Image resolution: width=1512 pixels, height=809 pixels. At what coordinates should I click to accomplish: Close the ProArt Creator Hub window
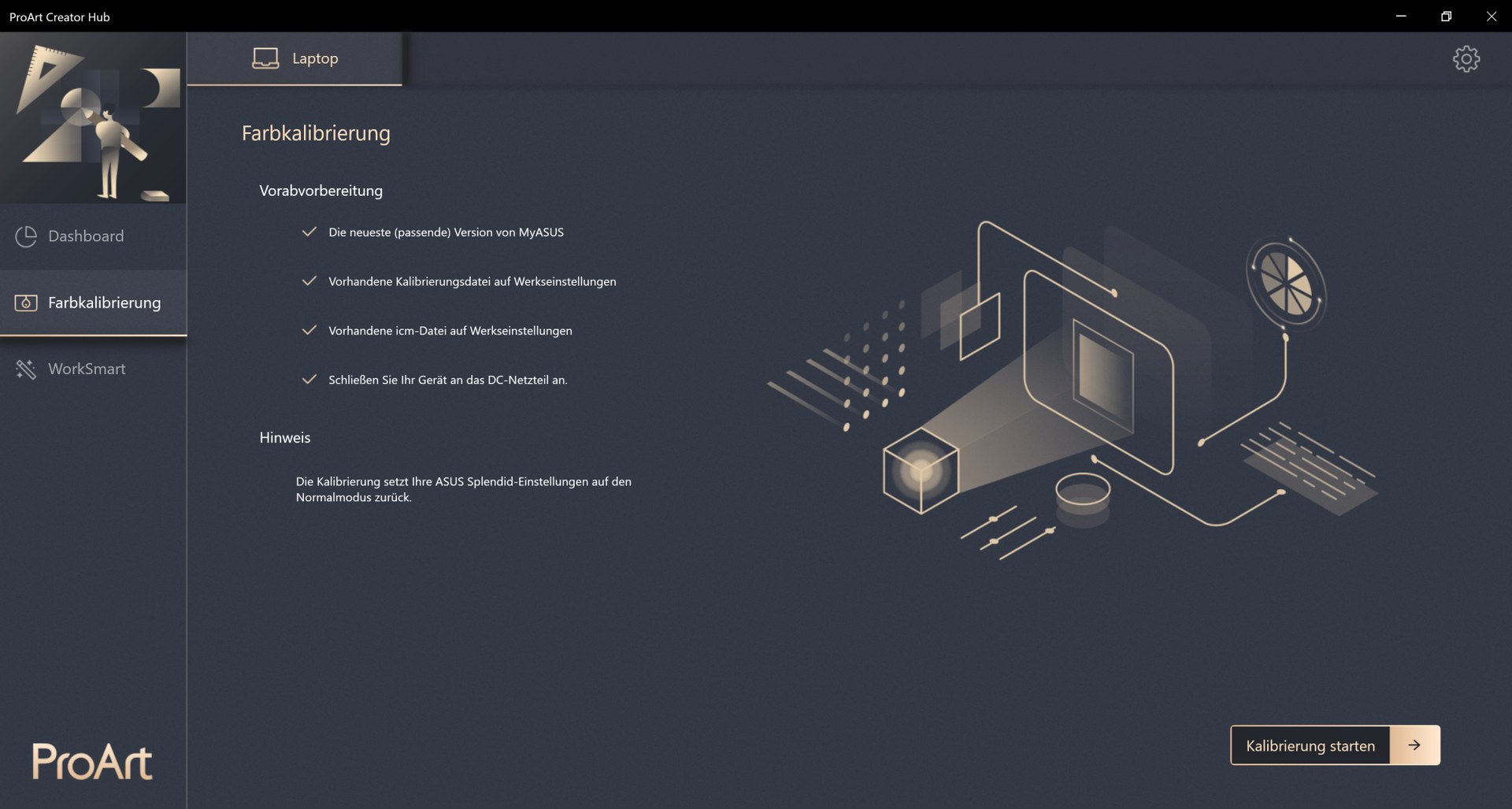pyautogui.click(x=1491, y=16)
